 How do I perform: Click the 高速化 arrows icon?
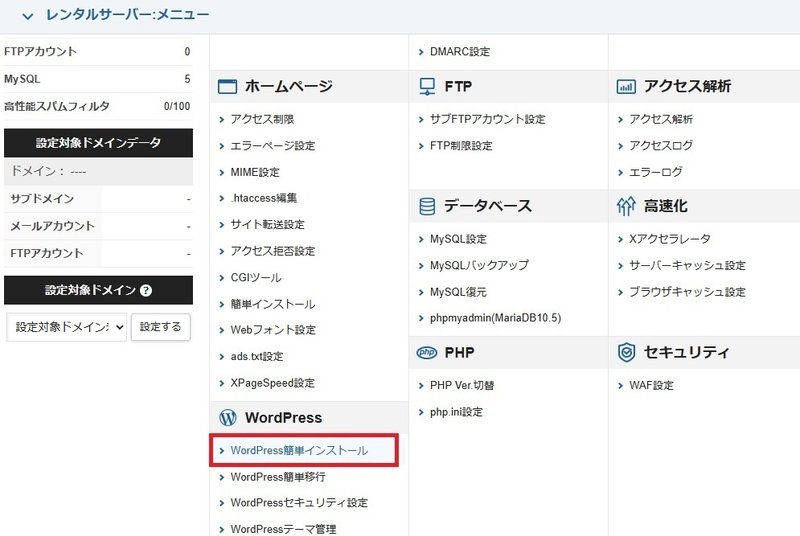(x=626, y=206)
